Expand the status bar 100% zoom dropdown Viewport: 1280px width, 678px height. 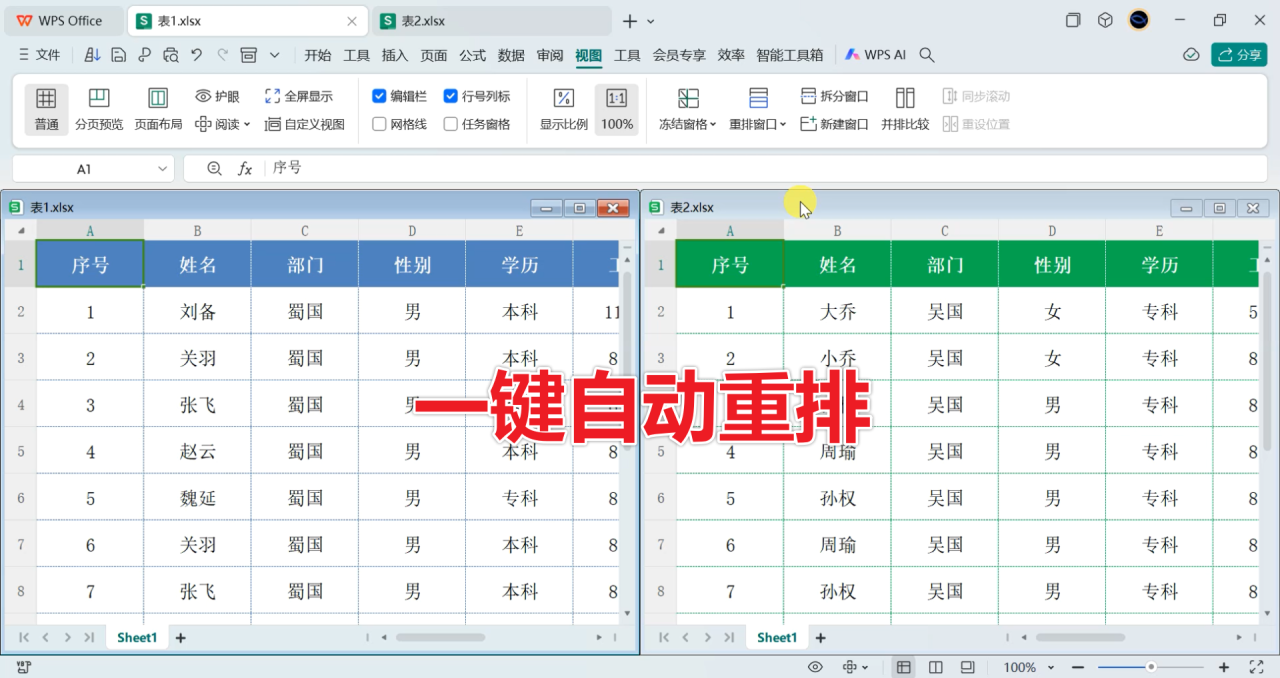(1053, 667)
